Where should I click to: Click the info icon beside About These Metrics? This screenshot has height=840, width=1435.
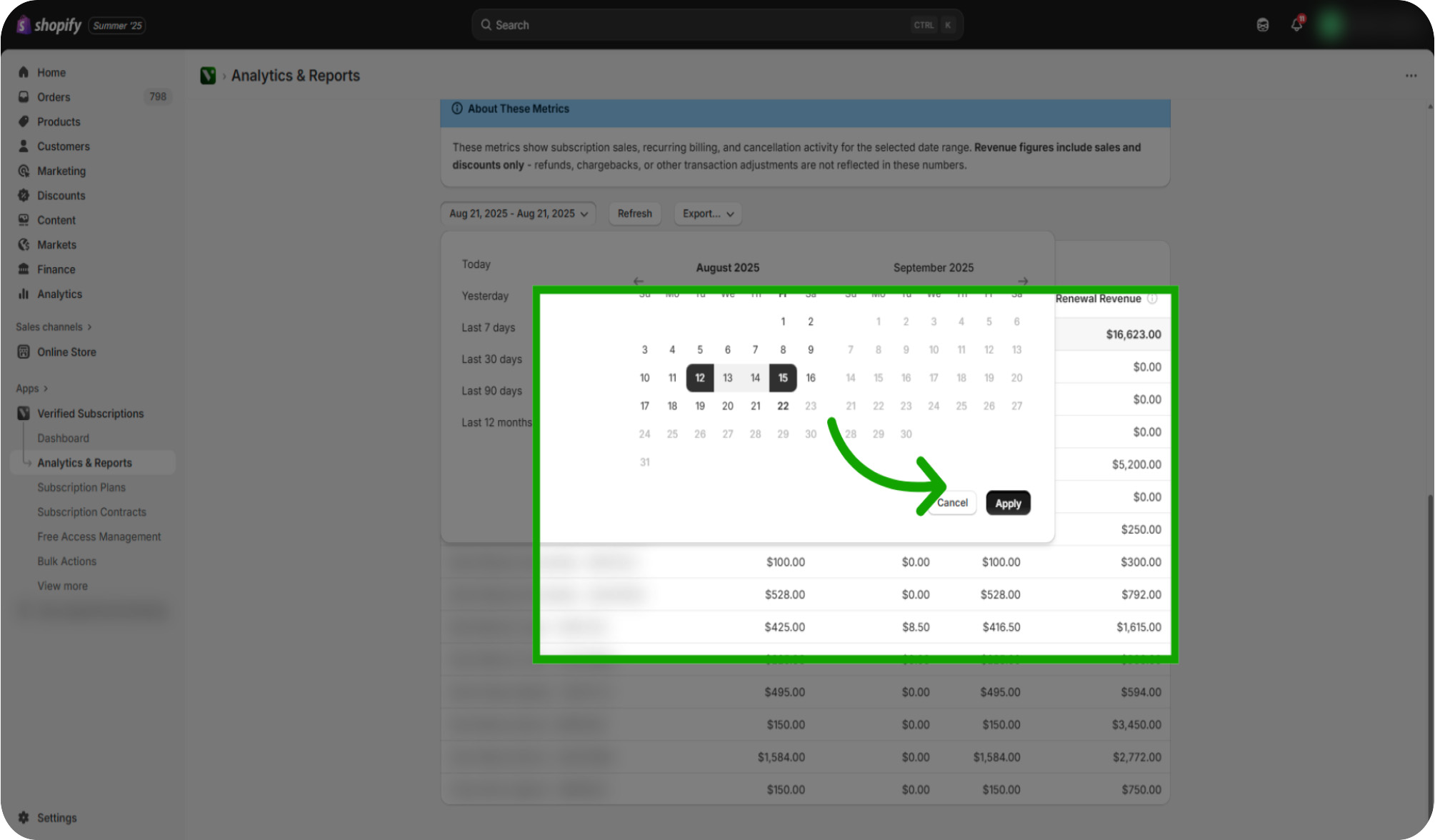(457, 109)
